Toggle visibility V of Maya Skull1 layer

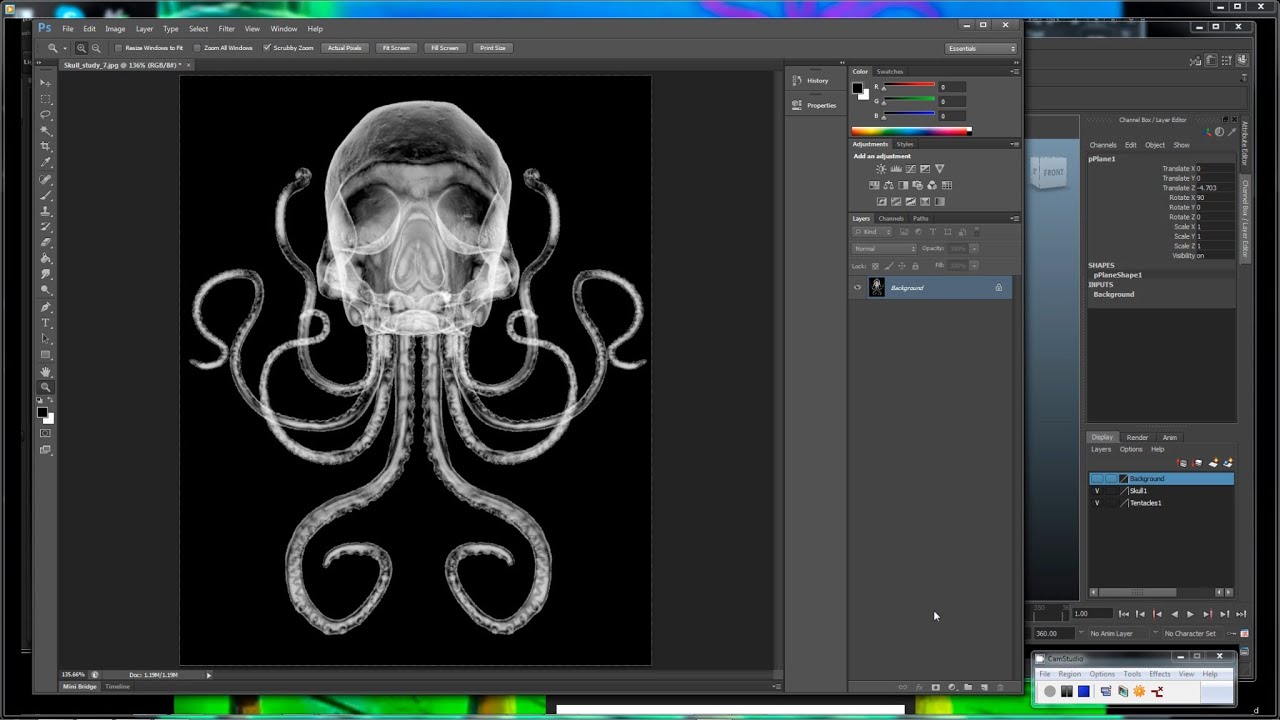[1097, 491]
